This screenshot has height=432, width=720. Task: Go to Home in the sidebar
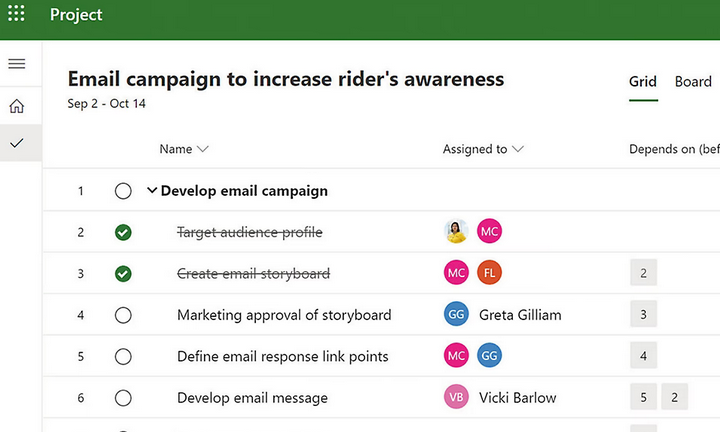pos(16,106)
